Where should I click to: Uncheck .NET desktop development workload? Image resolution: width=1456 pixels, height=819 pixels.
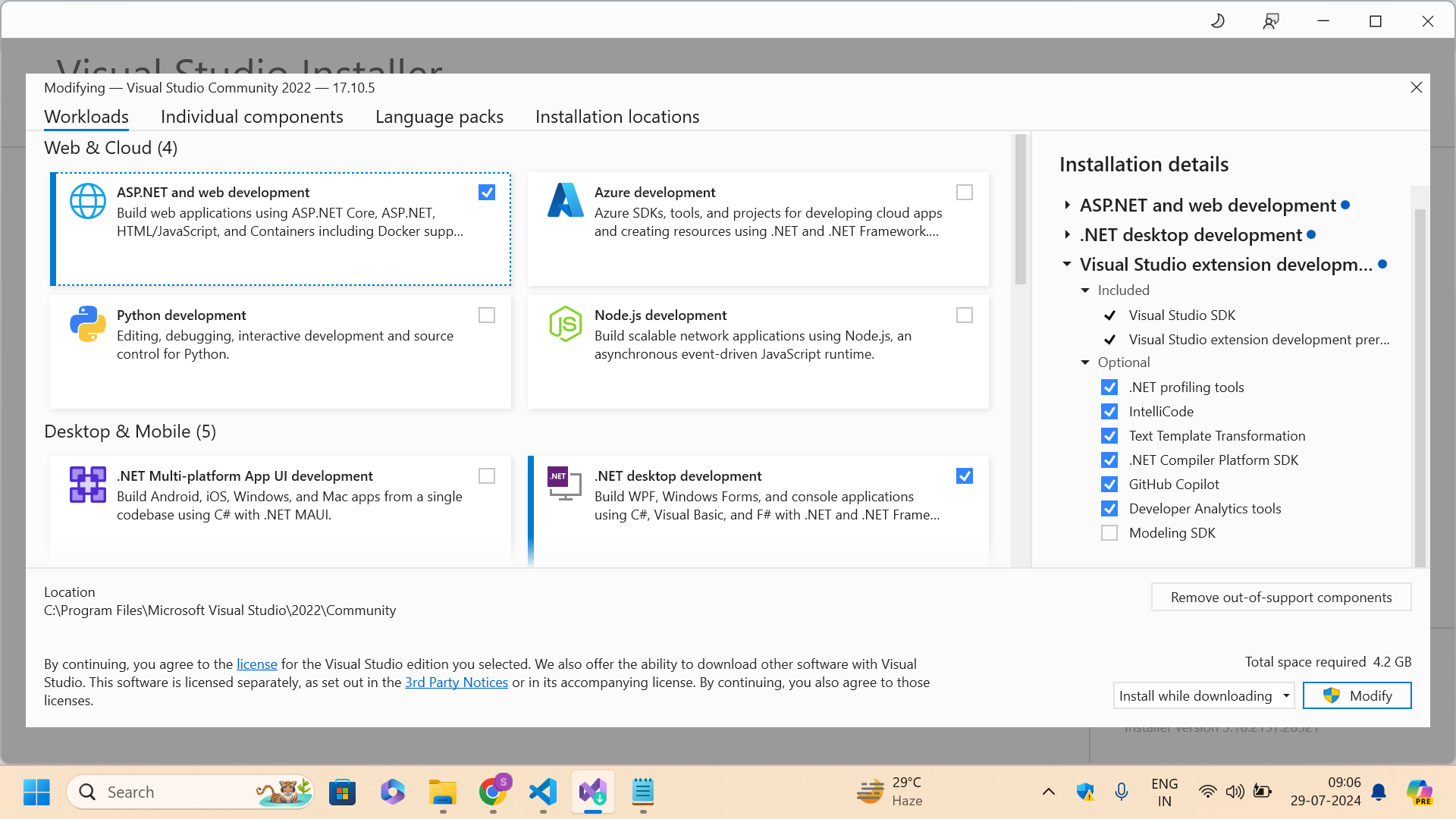(x=965, y=476)
